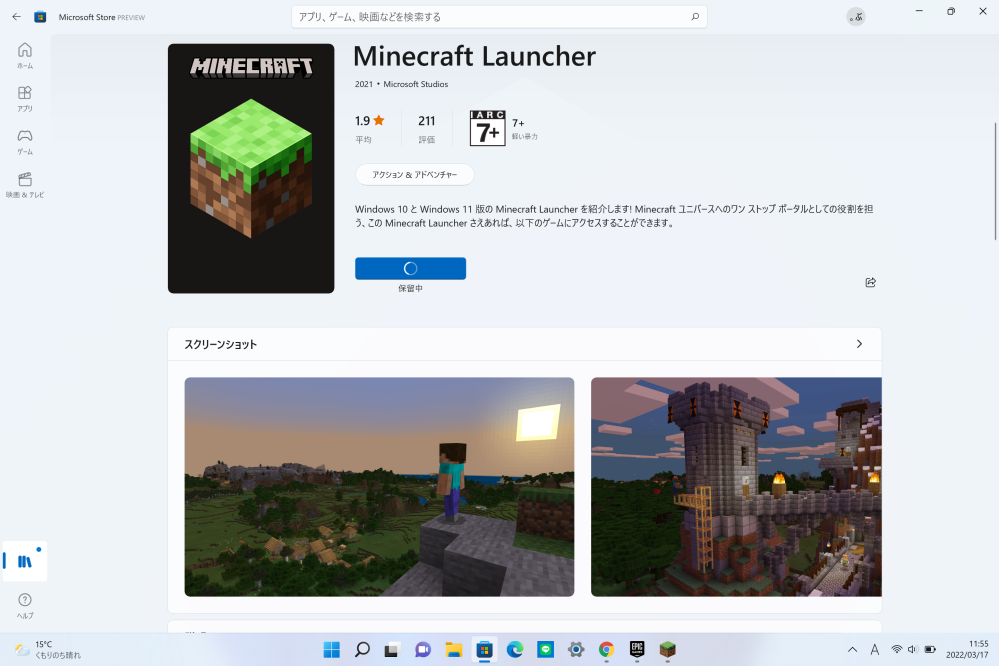Click the 211 ratings count
The width and height of the screenshot is (999, 666).
[x=426, y=121]
